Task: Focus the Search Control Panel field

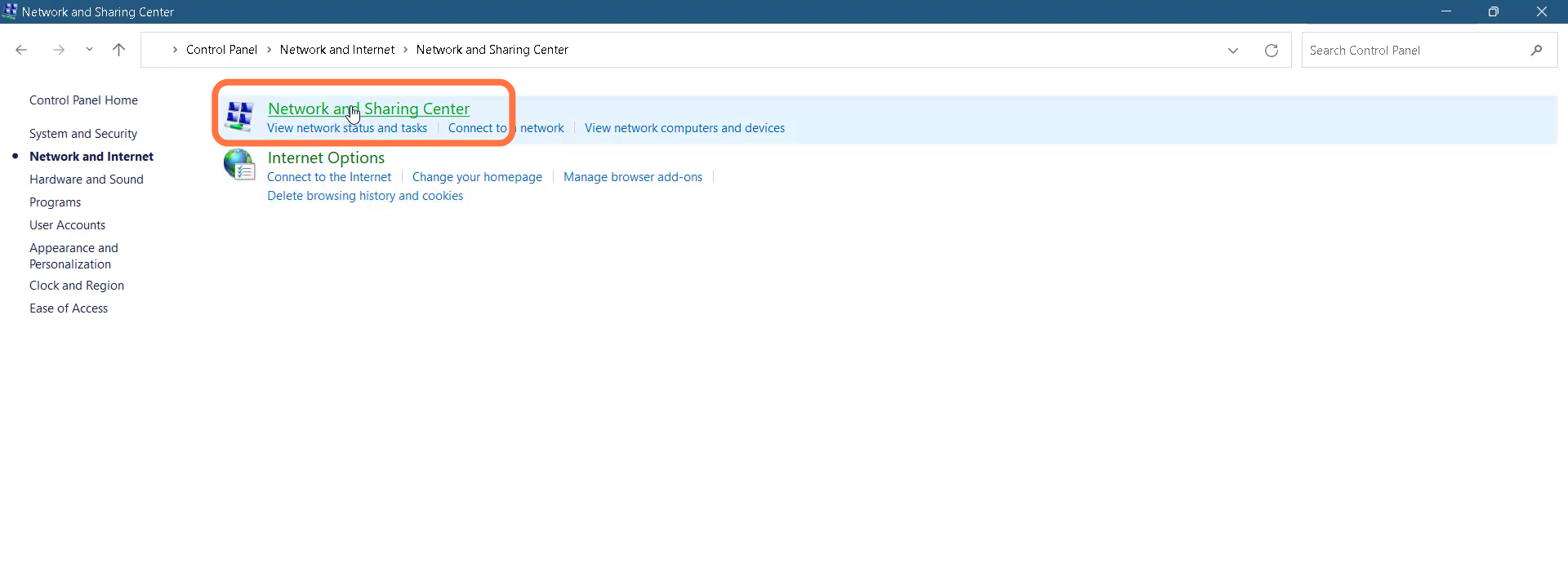Action: [x=1429, y=51]
